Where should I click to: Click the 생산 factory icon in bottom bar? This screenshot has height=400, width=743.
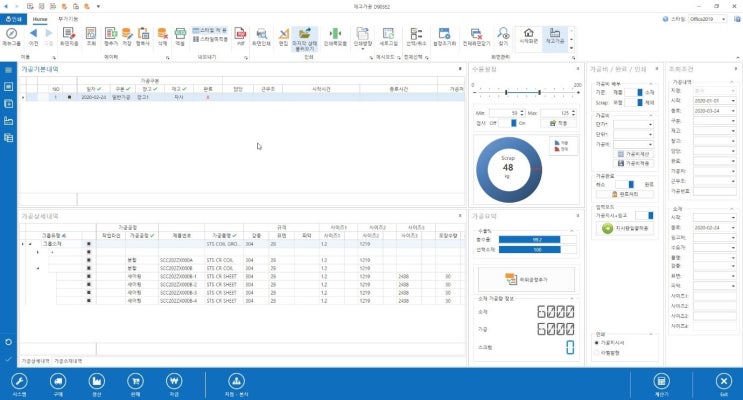97,385
